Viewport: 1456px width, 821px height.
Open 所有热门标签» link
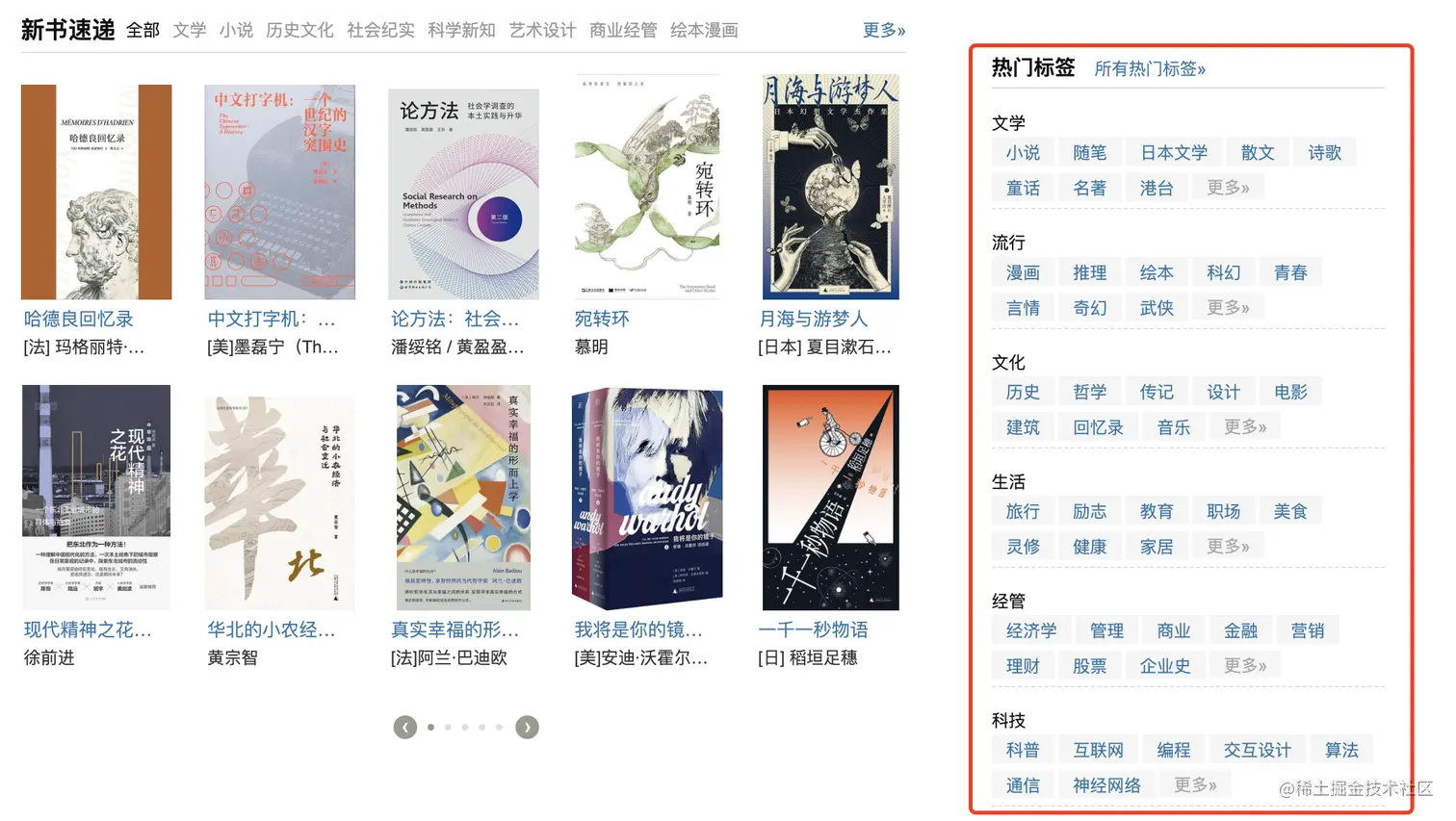point(1150,68)
